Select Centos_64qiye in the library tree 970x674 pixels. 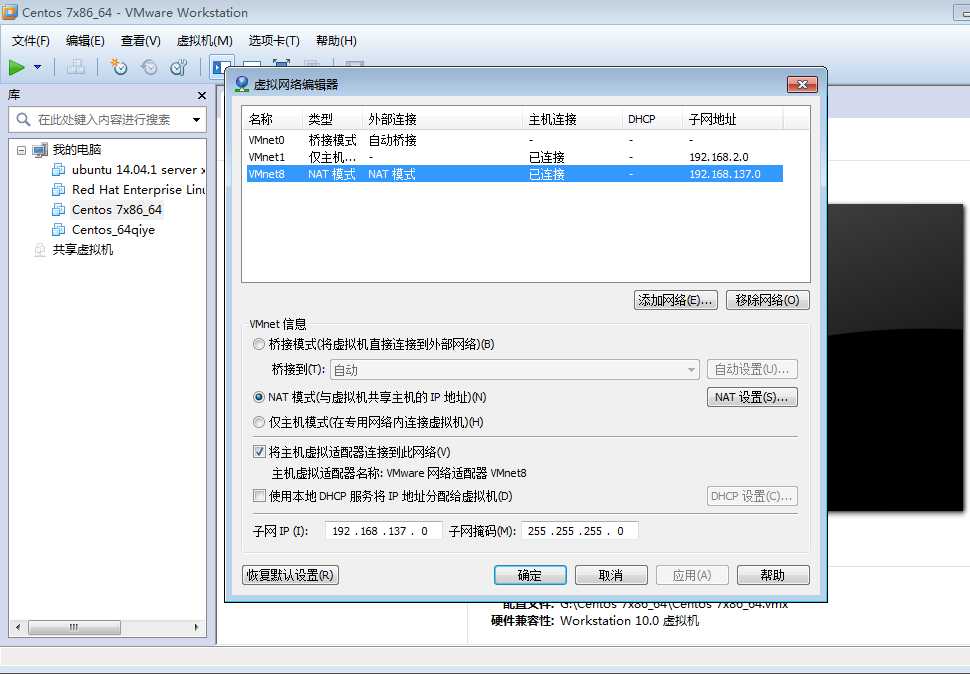click(x=113, y=229)
